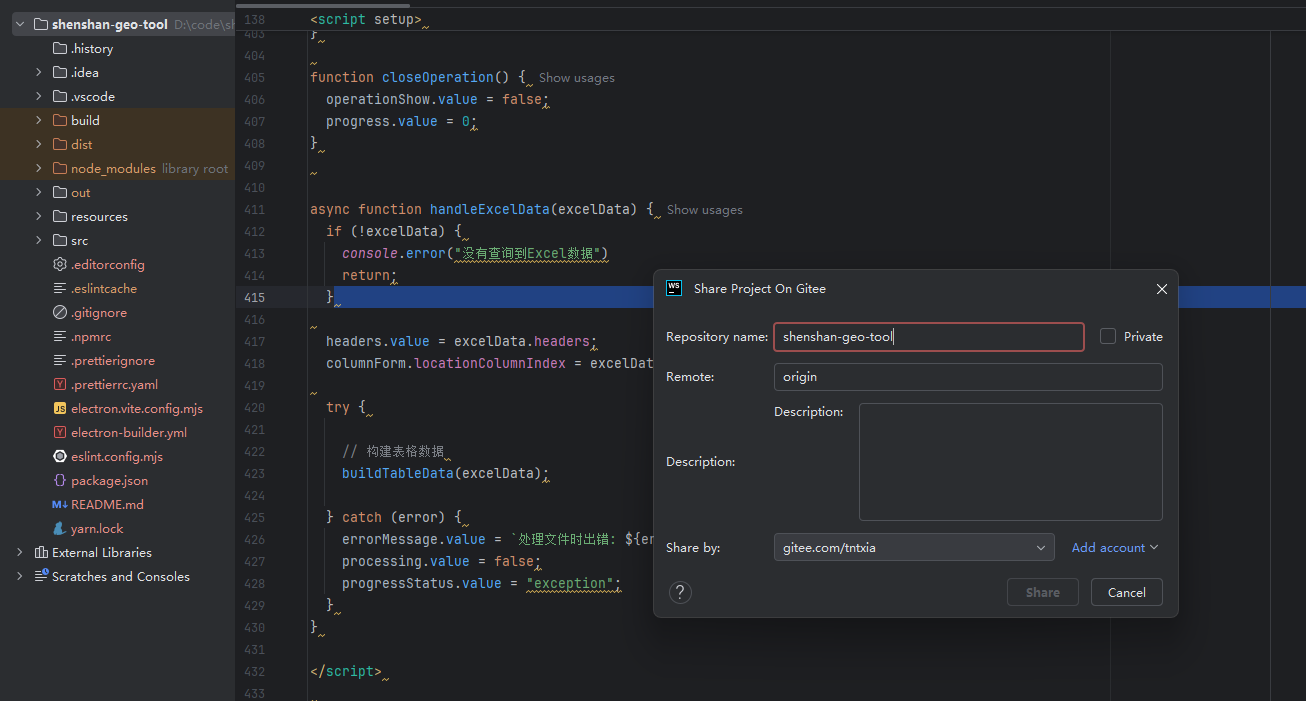Click the buildTableData(excelData) call
This screenshot has height=701, width=1306.
coord(445,473)
